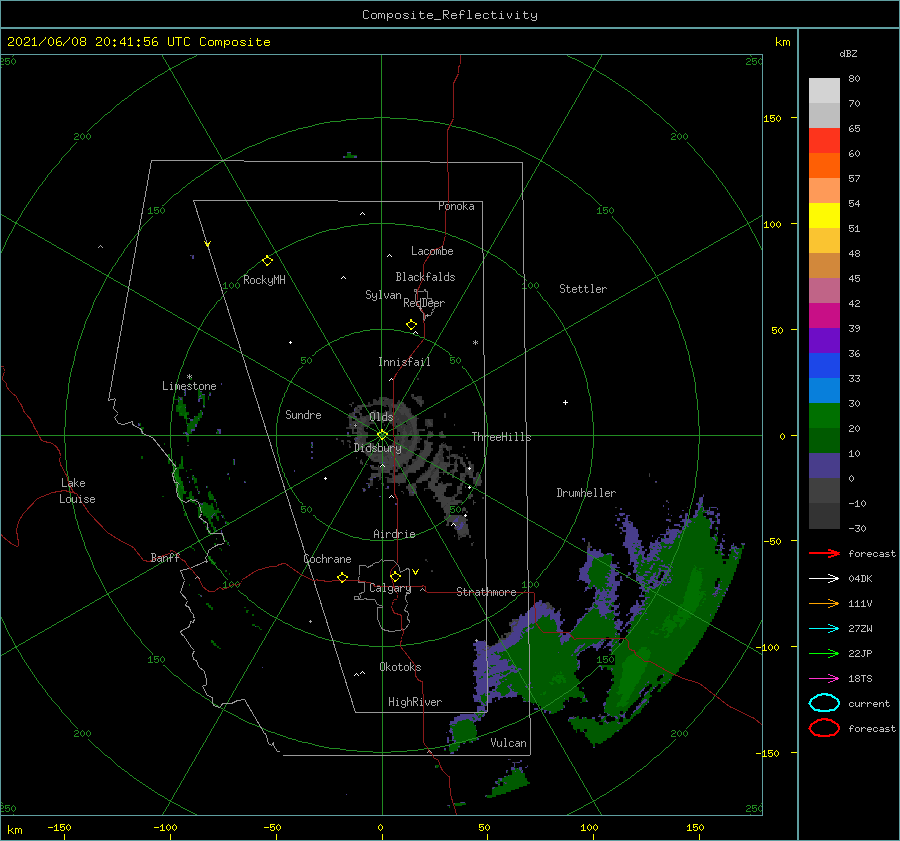
Task: Click the cyan 27ZW arrow icon
Action: pos(824,629)
